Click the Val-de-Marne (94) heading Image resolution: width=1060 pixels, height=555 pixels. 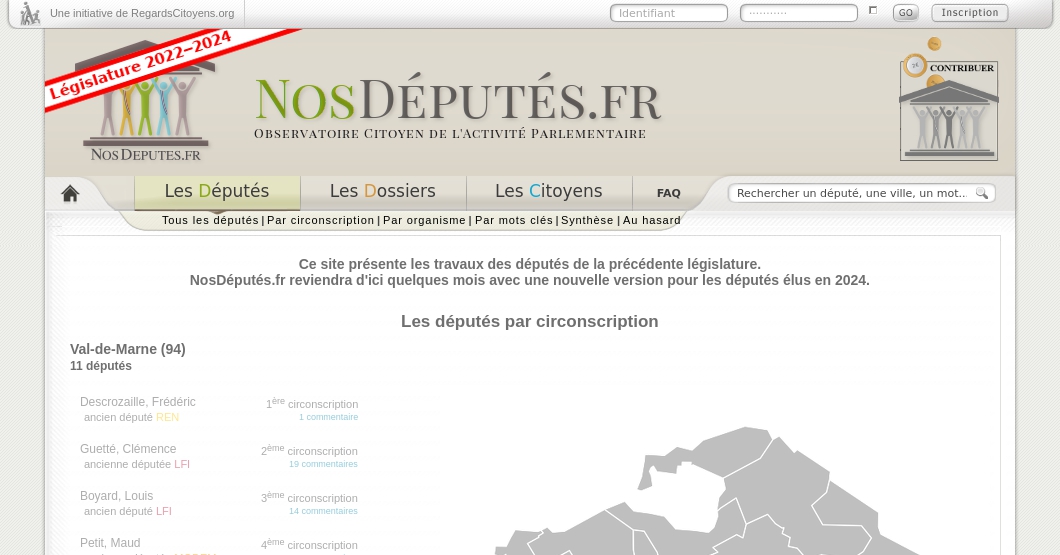tap(128, 349)
